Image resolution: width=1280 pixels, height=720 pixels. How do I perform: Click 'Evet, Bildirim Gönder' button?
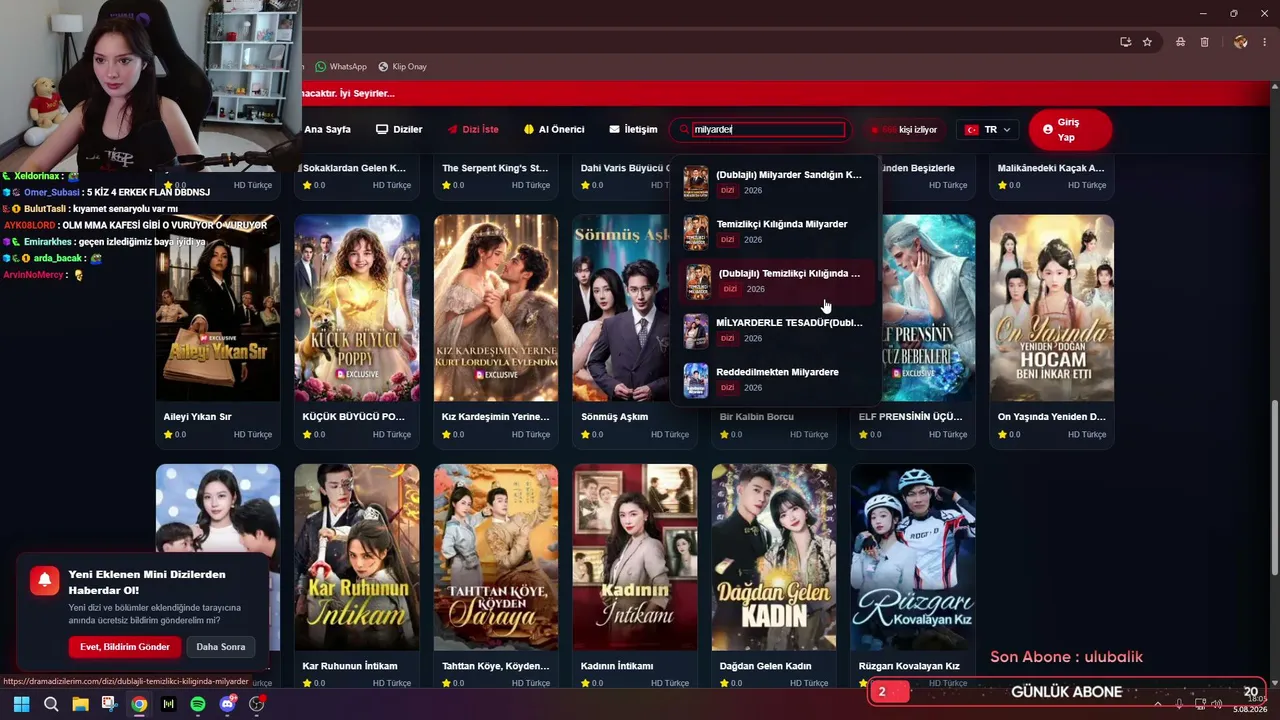(125, 647)
